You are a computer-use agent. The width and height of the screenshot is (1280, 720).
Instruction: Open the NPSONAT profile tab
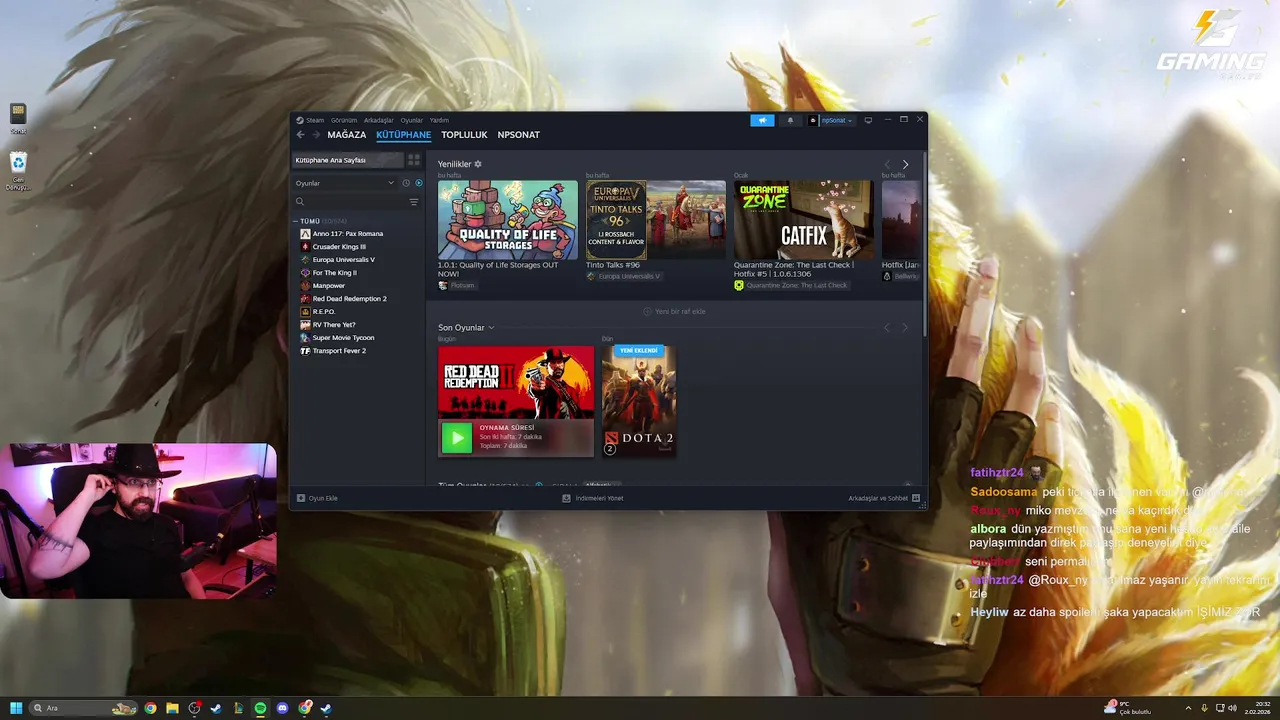coord(519,135)
